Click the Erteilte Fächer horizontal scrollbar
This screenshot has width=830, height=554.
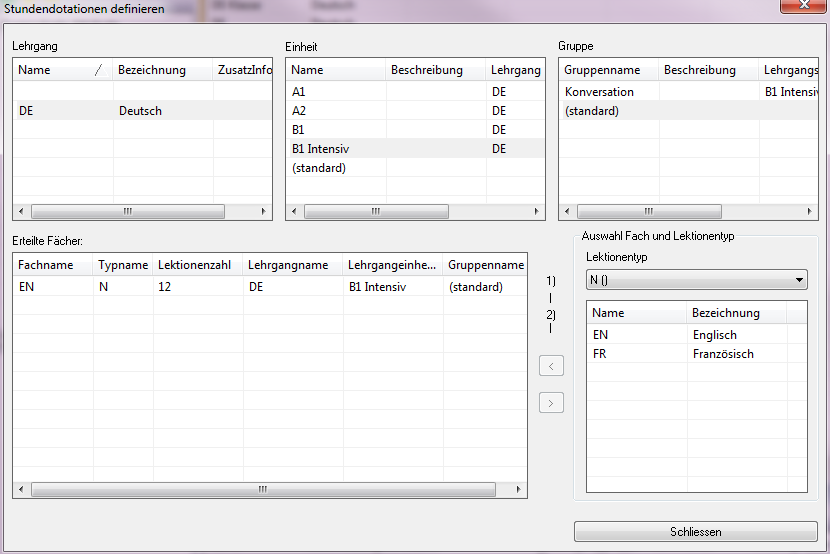pos(263,490)
